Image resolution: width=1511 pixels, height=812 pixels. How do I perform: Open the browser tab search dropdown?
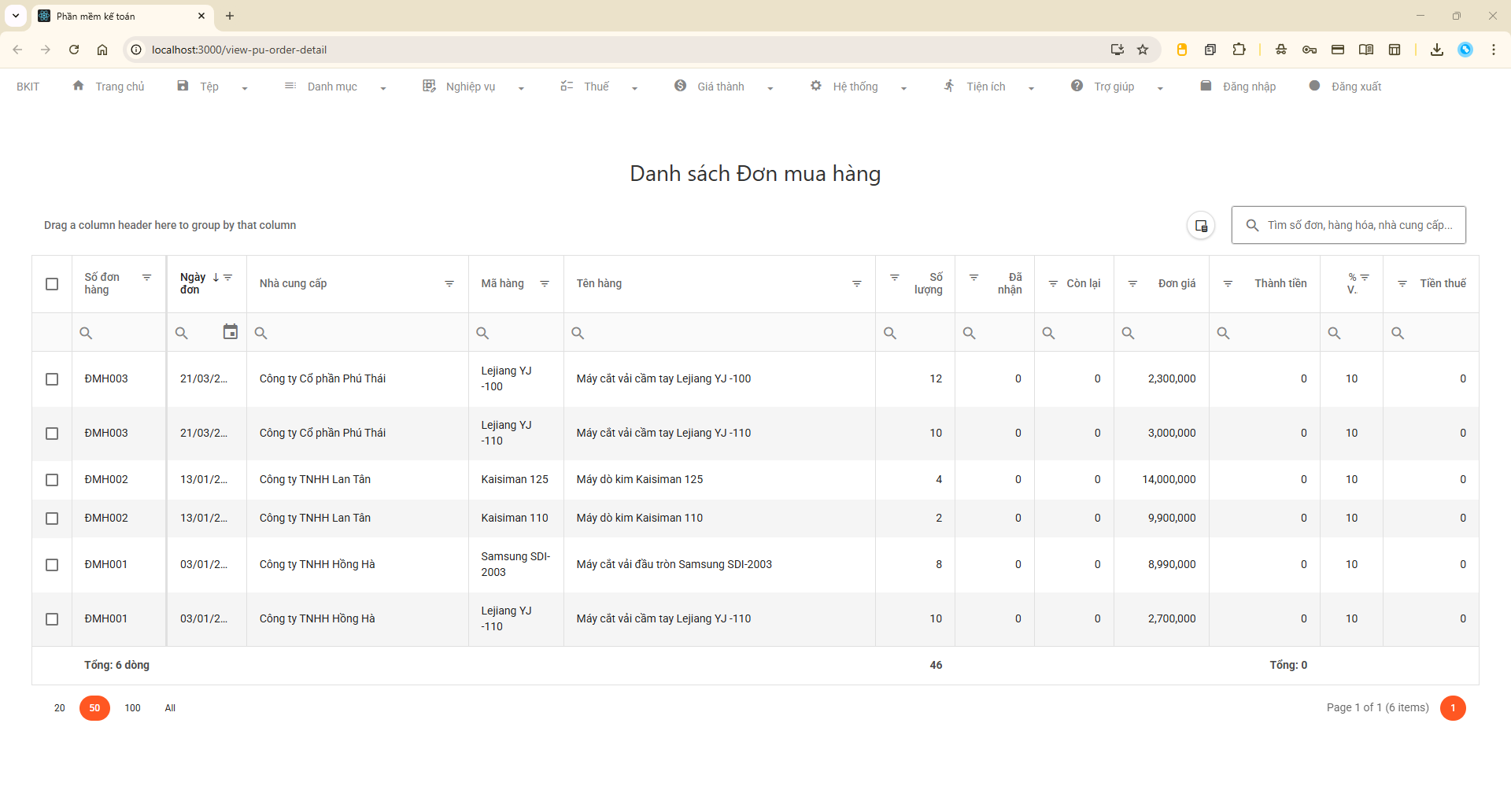16,16
